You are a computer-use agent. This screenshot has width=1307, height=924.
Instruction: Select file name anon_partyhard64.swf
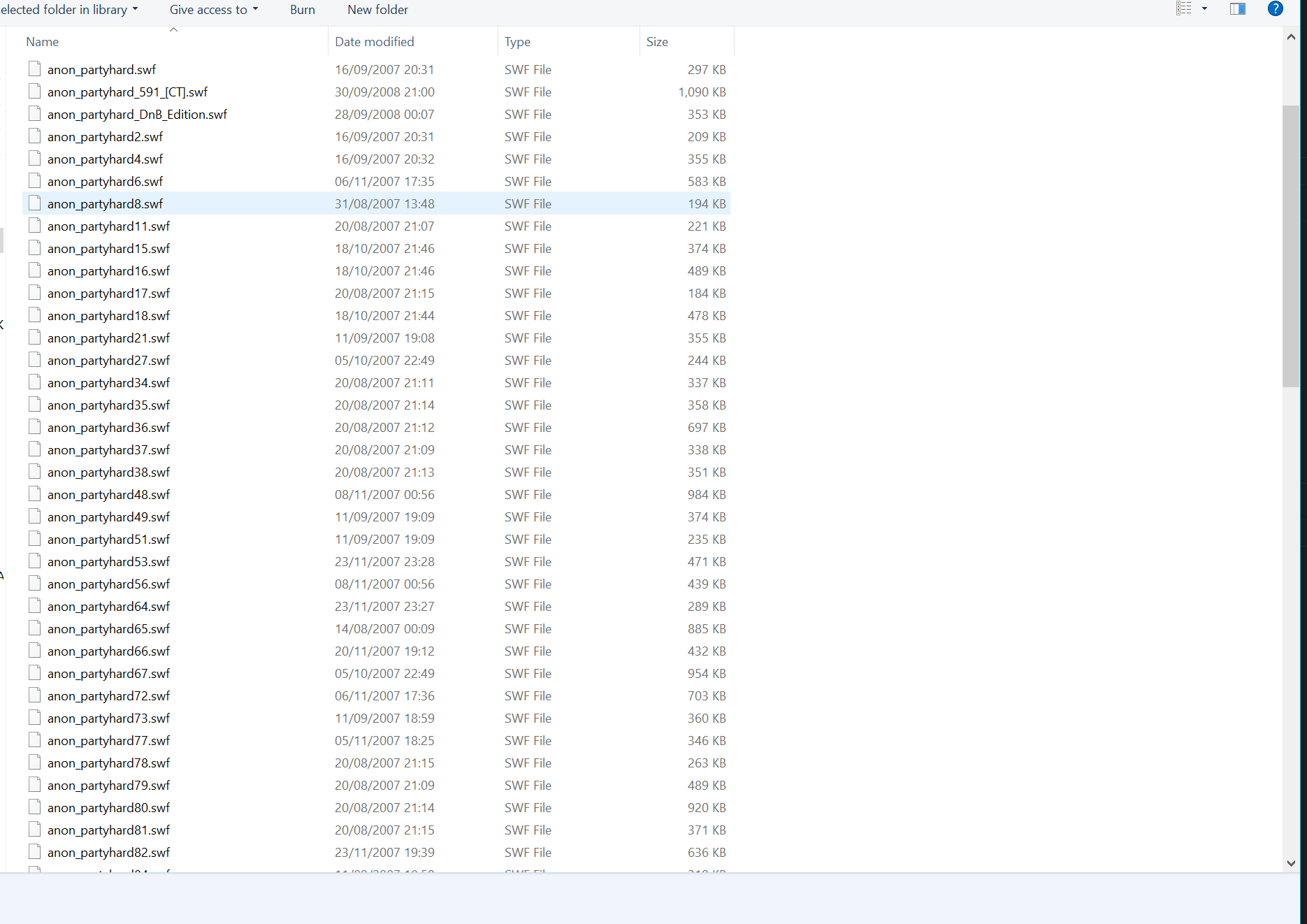(108, 607)
